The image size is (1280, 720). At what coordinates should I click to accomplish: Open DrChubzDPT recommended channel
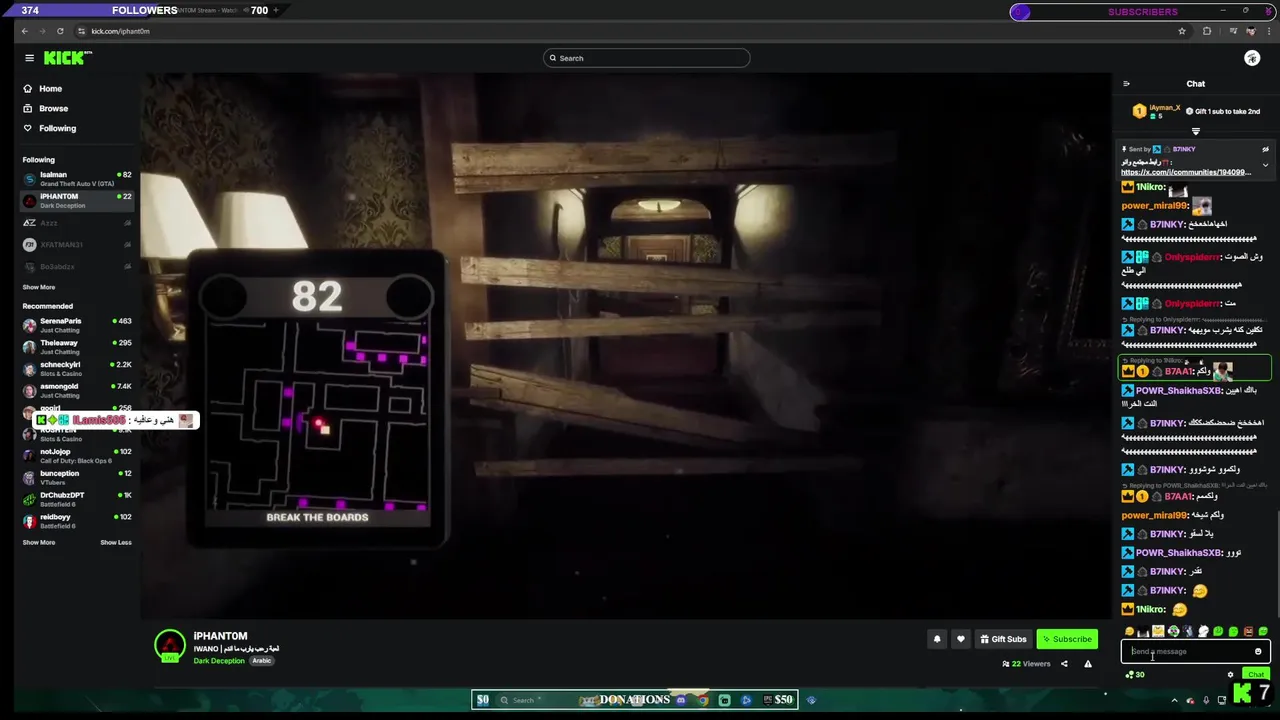coord(78,499)
